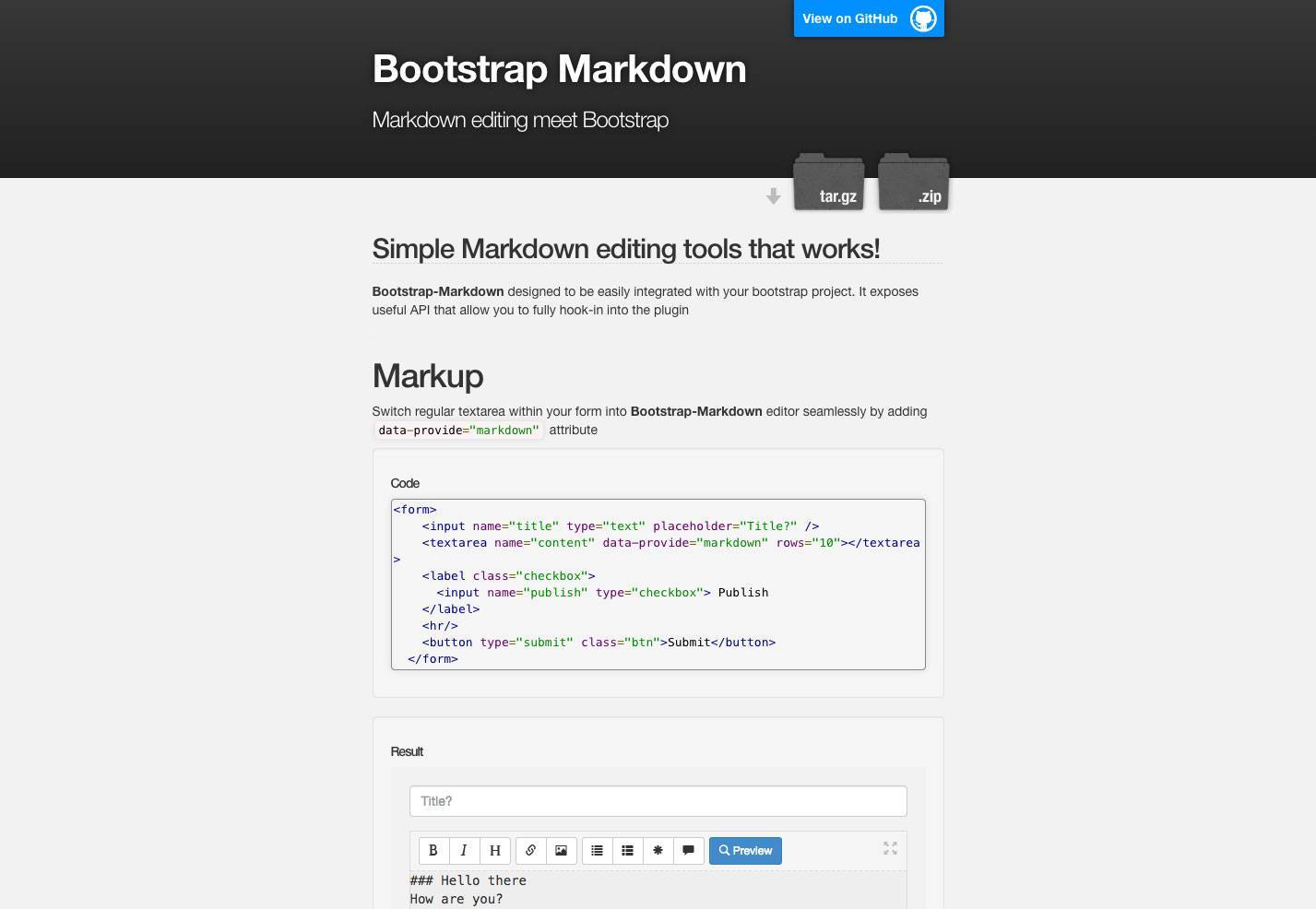
Task: Click the Bootstrap Markdown page title
Action: [x=559, y=69]
